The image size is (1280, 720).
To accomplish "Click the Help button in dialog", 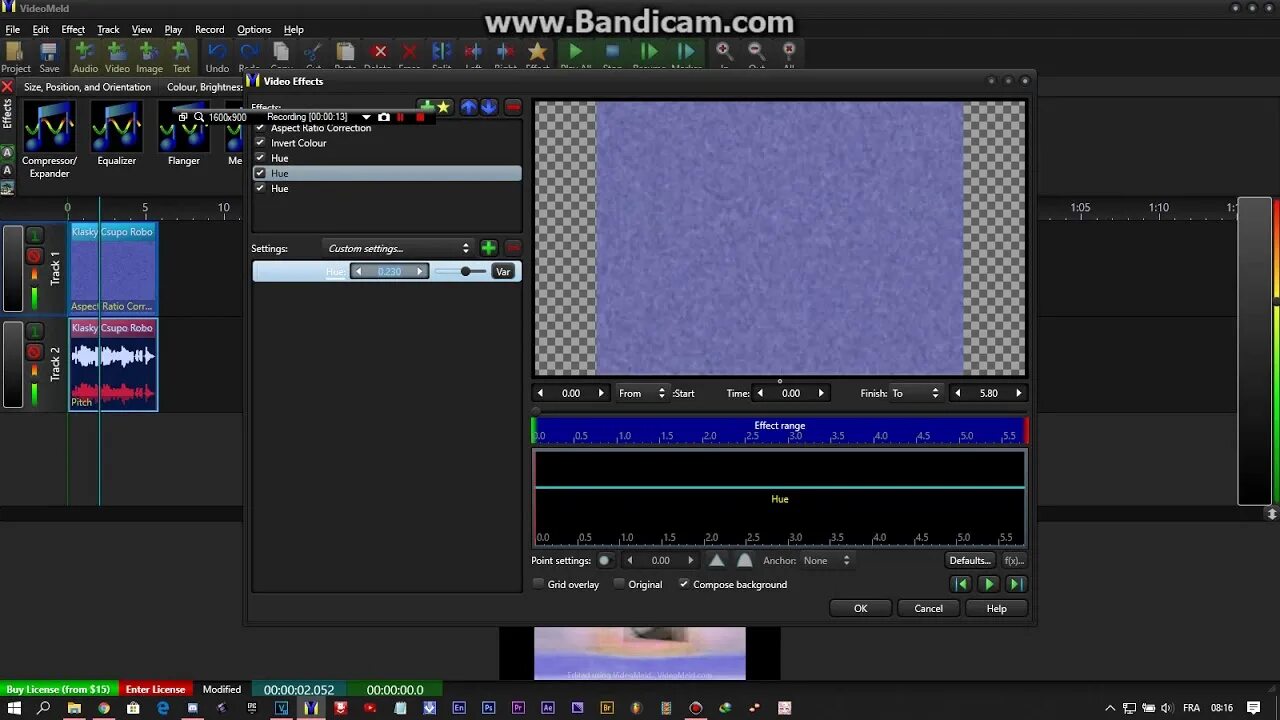I will (x=996, y=608).
